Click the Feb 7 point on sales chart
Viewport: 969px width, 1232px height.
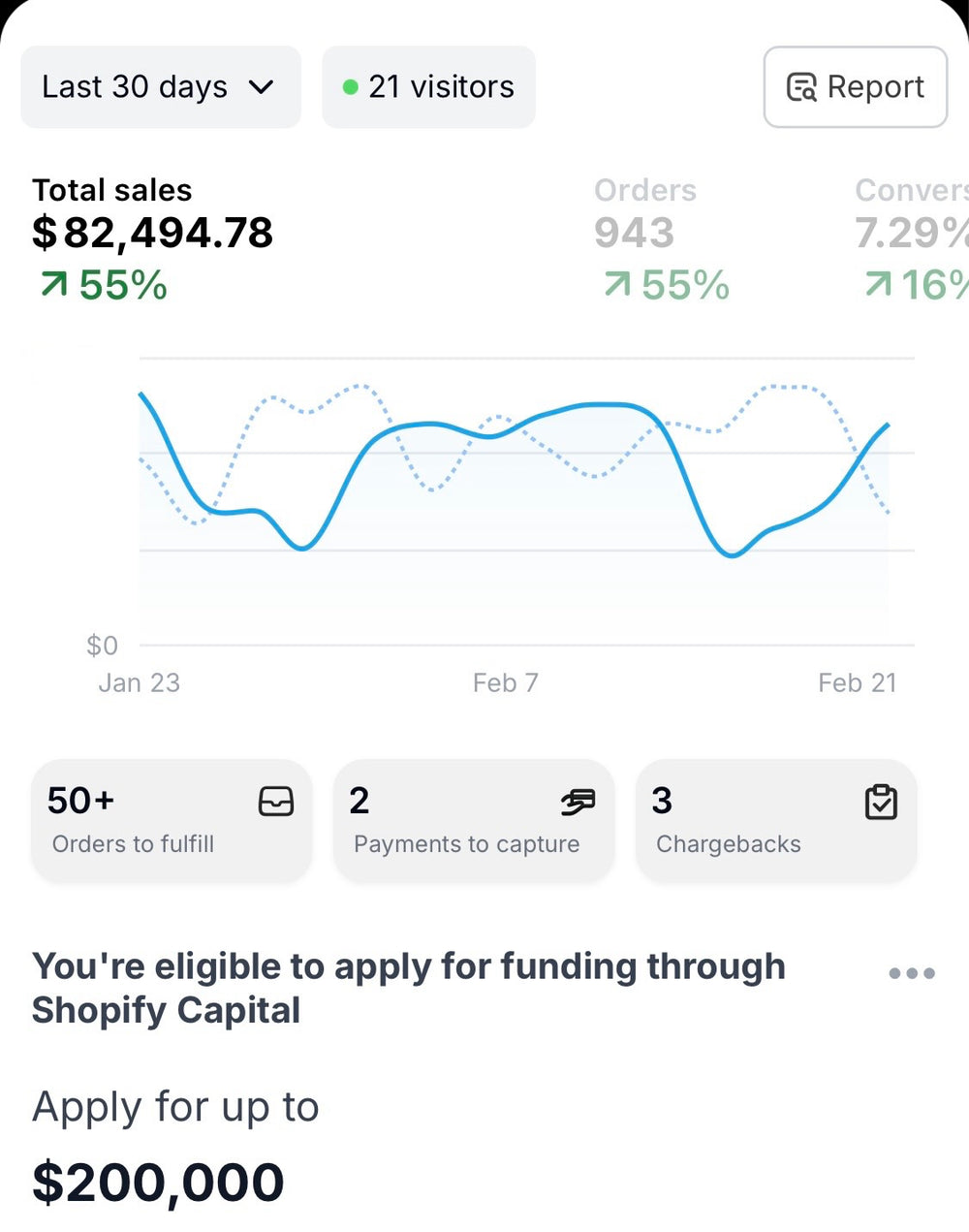(x=505, y=433)
